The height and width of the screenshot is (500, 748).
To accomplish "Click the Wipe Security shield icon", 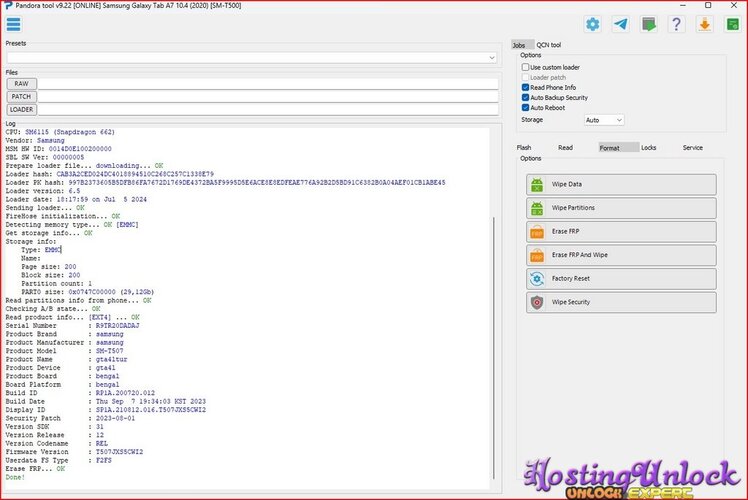I will coord(537,302).
